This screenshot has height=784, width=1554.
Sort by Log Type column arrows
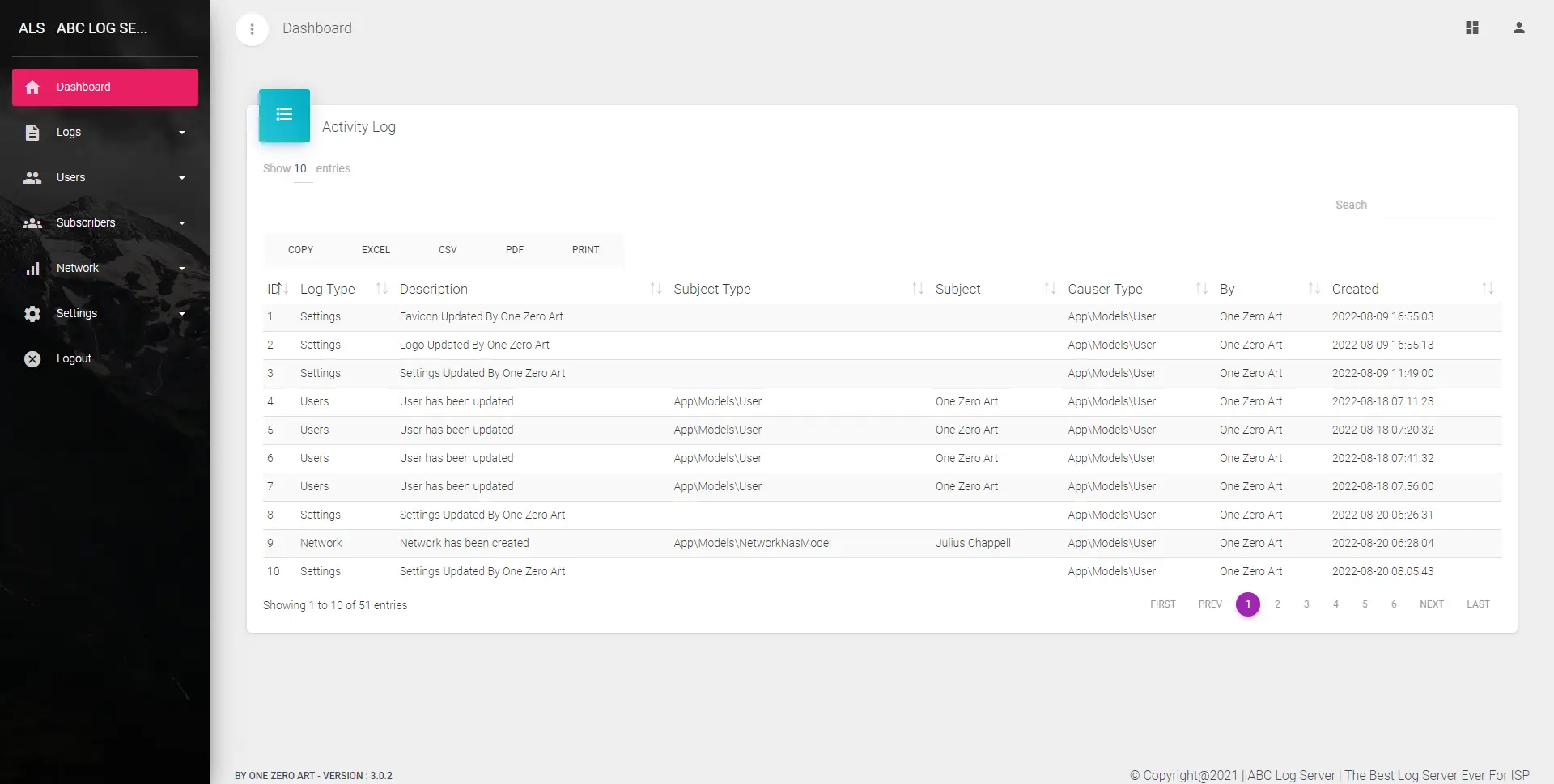pyautogui.click(x=382, y=289)
